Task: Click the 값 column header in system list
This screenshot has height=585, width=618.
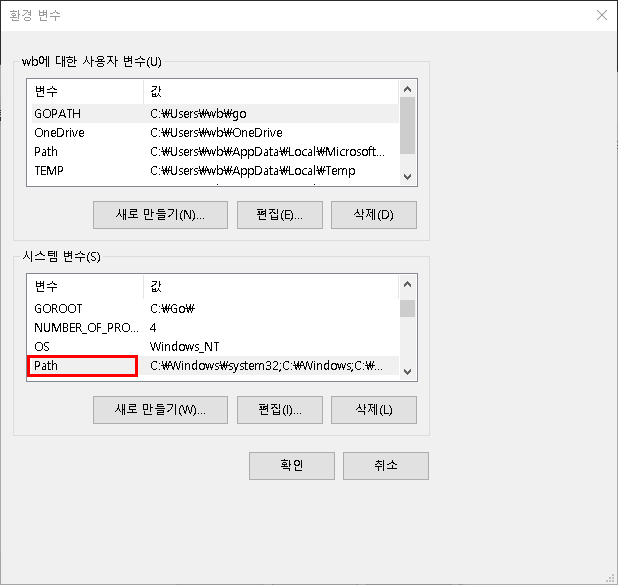Action: pos(271,287)
